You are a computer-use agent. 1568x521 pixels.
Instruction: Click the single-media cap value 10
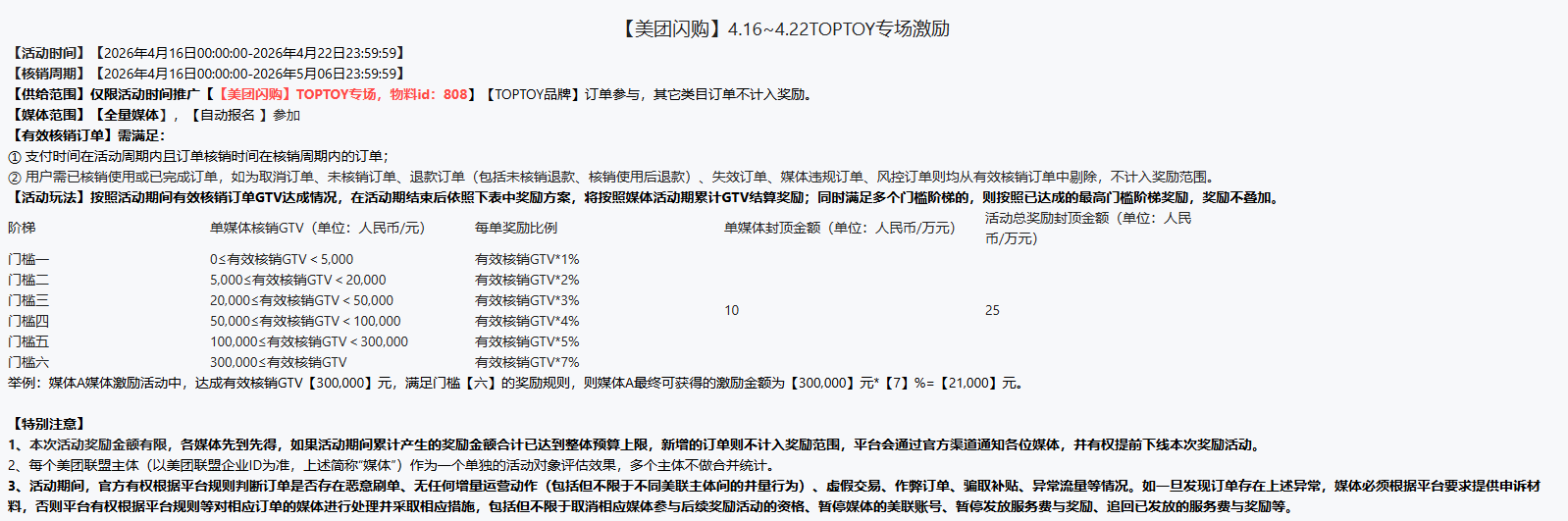[x=731, y=310]
